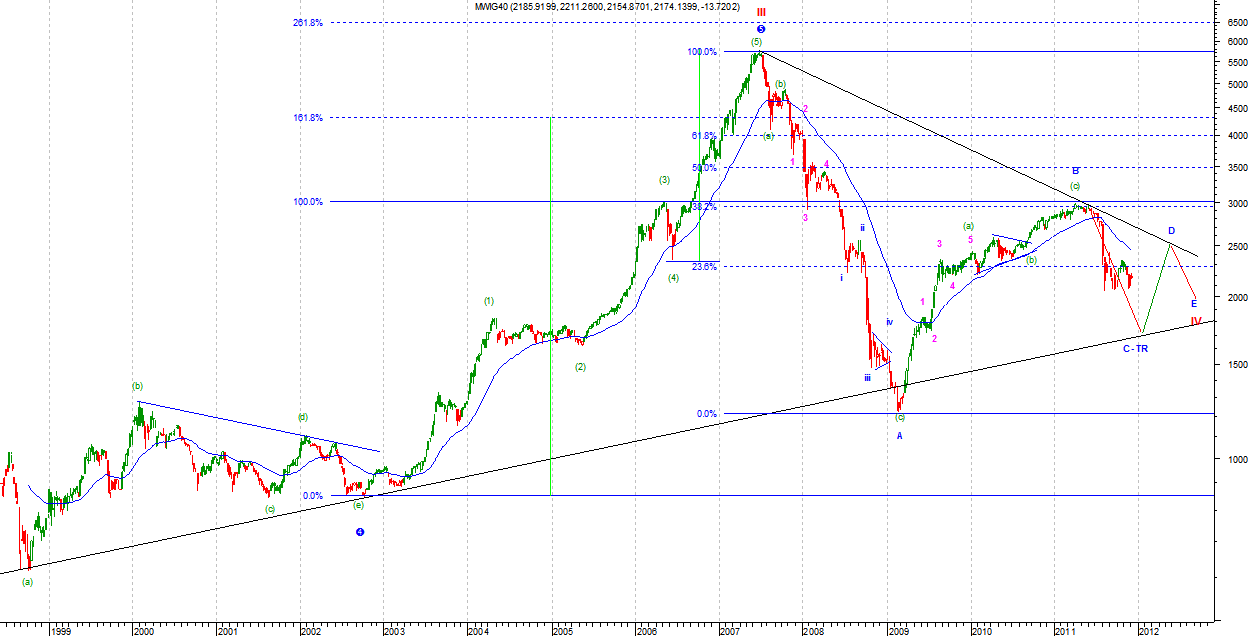The image size is (1250, 636).
Task: Select the vertical green line near 2005
Action: click(x=551, y=300)
